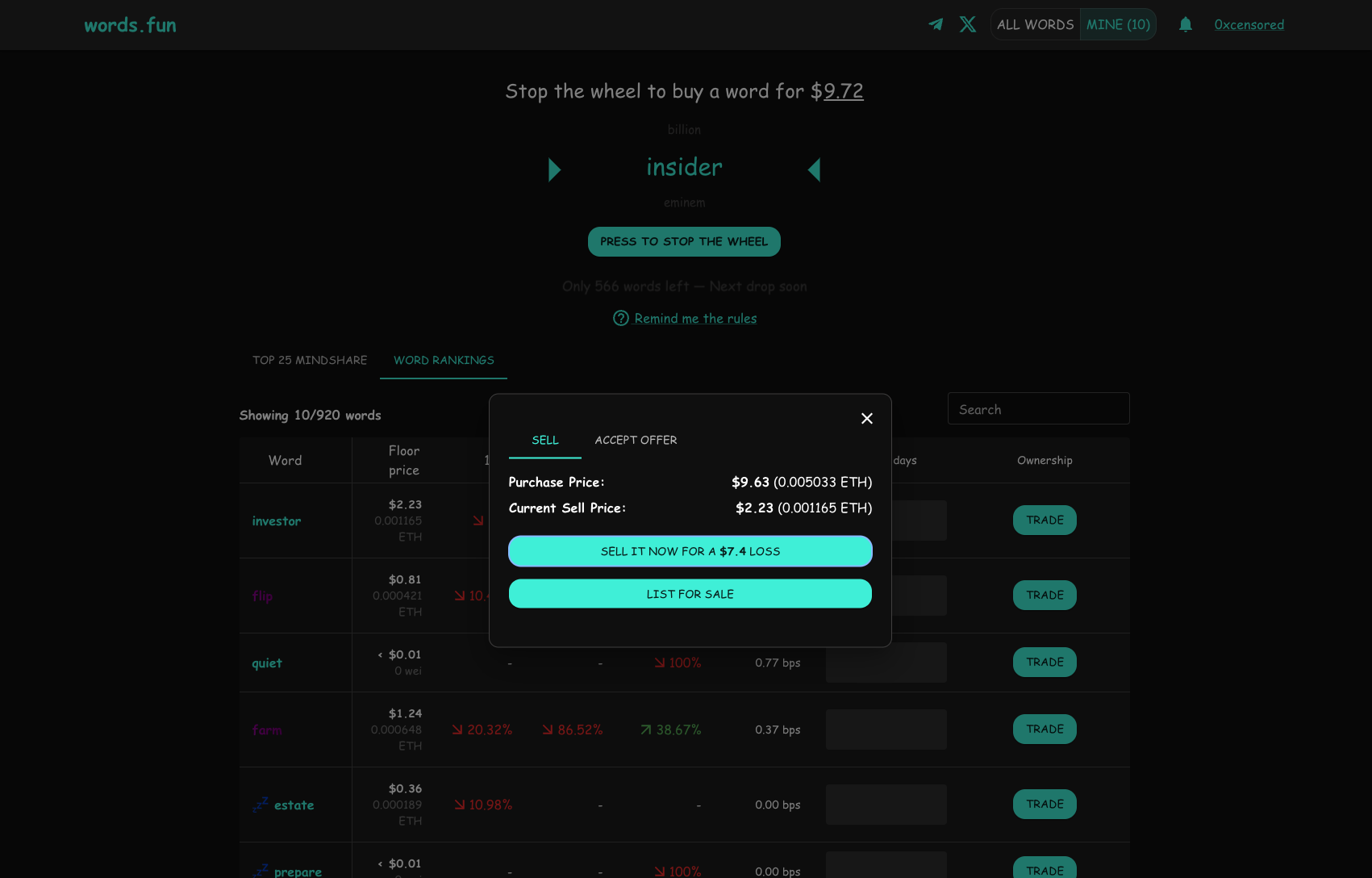Close the sell dialog with X
Viewport: 1372px width, 878px height.
866,418
